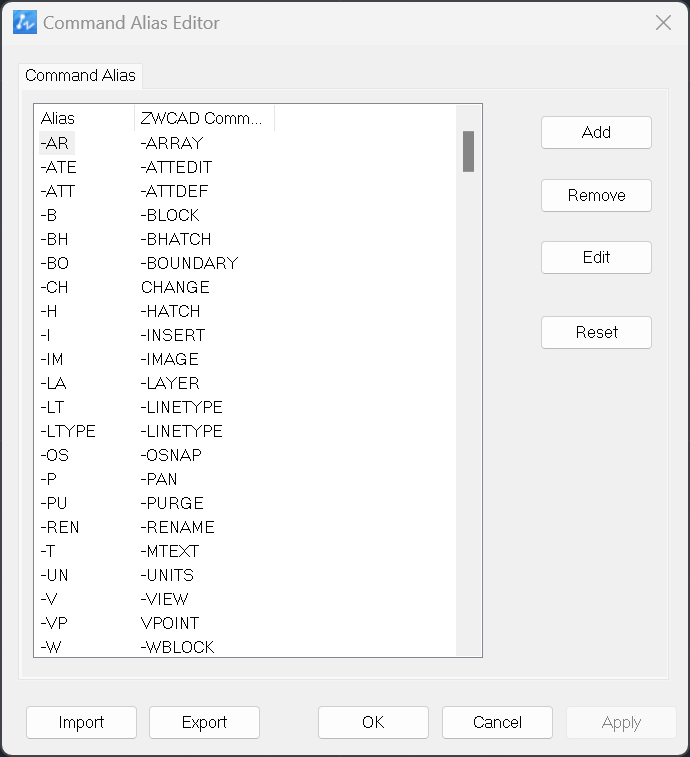Image resolution: width=690 pixels, height=757 pixels.
Task: Choose the -PU alias for -PURGE
Action: (54, 503)
